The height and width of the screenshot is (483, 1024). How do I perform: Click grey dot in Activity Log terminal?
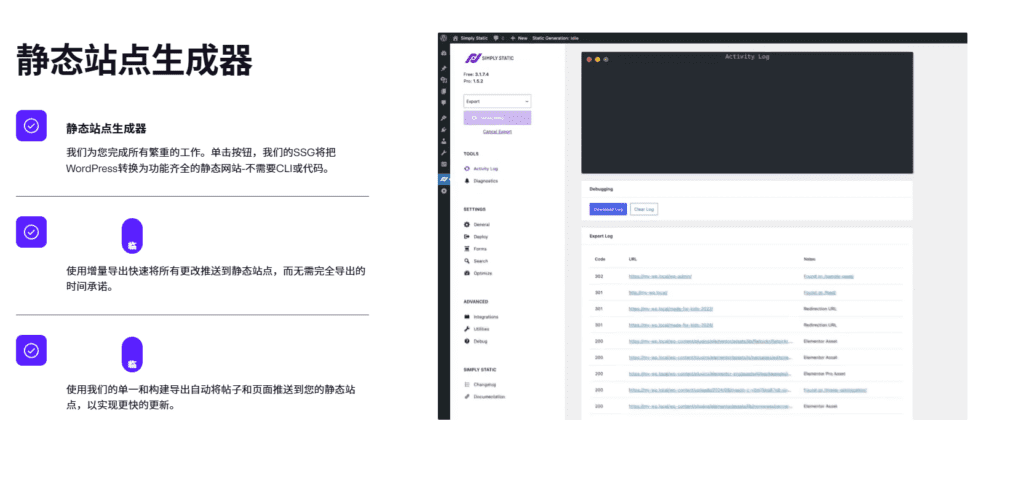[606, 59]
